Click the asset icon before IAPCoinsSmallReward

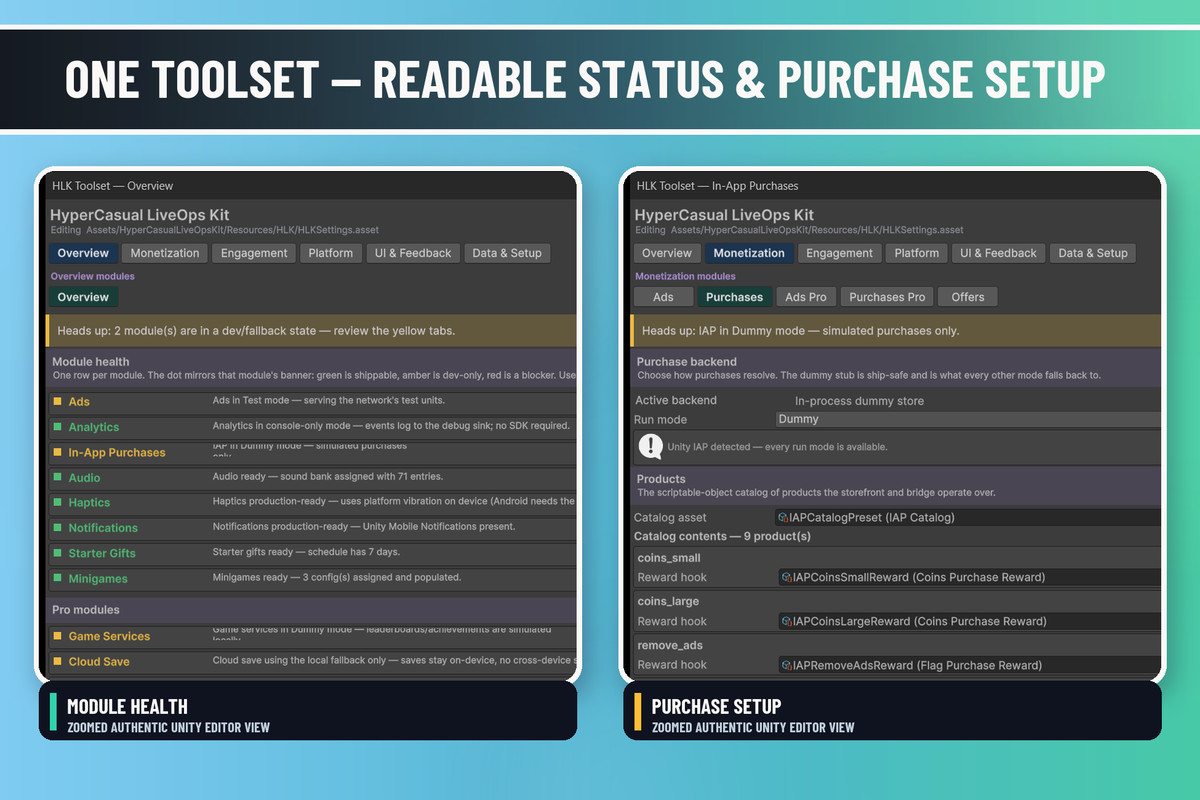click(786, 577)
